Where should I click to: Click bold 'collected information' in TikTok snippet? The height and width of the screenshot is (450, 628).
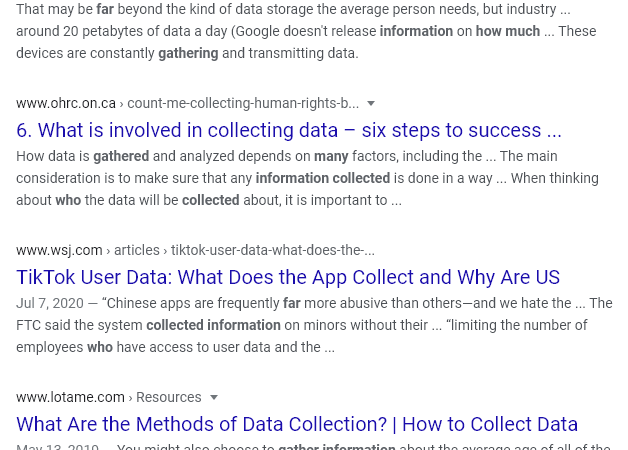213,325
